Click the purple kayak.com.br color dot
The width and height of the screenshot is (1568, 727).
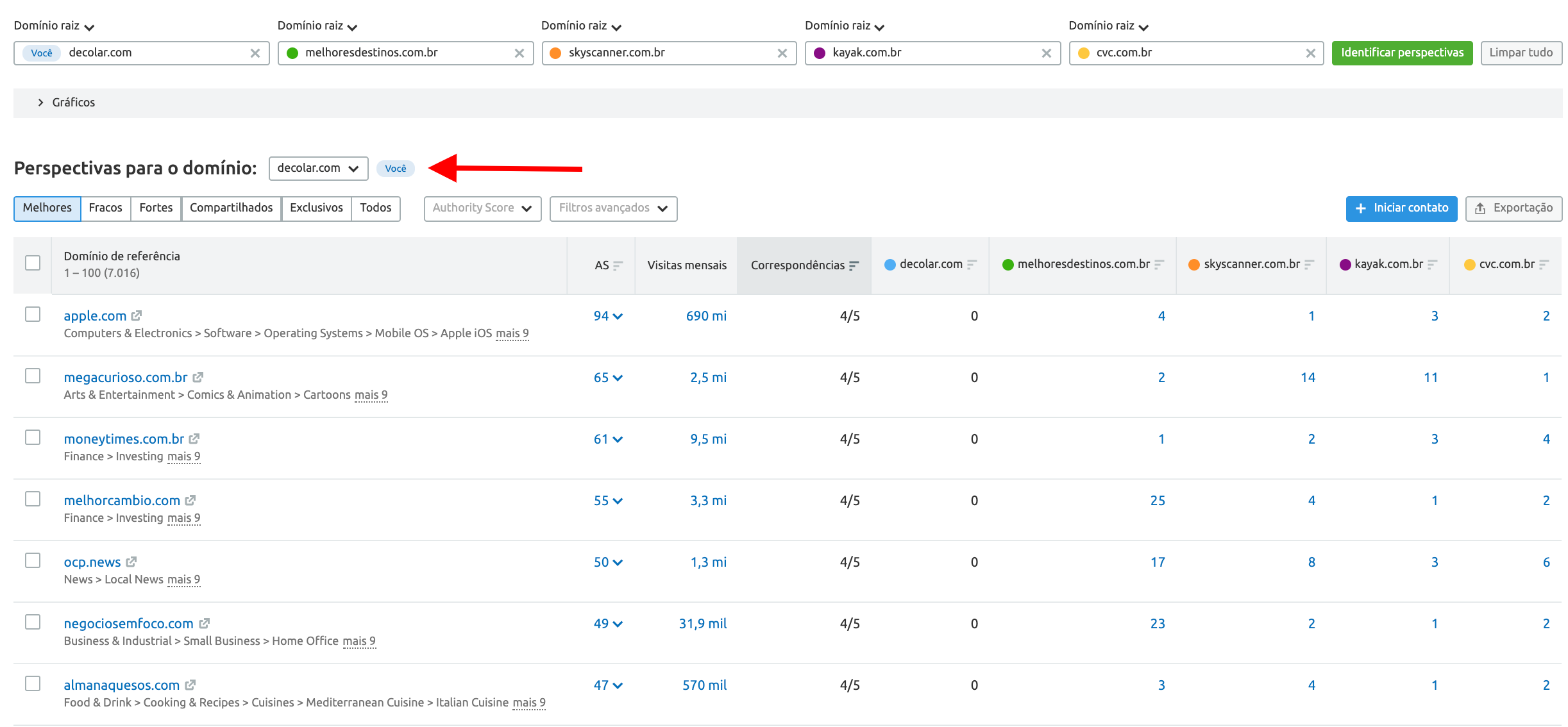click(1345, 264)
